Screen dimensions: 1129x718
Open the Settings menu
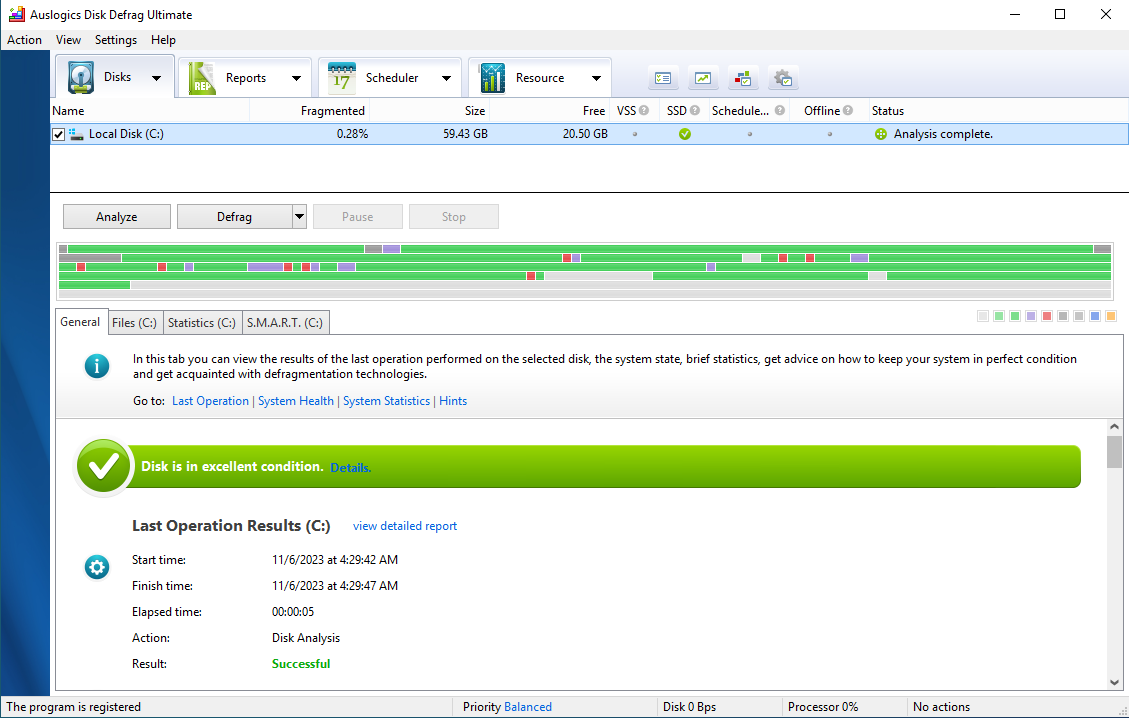click(116, 40)
